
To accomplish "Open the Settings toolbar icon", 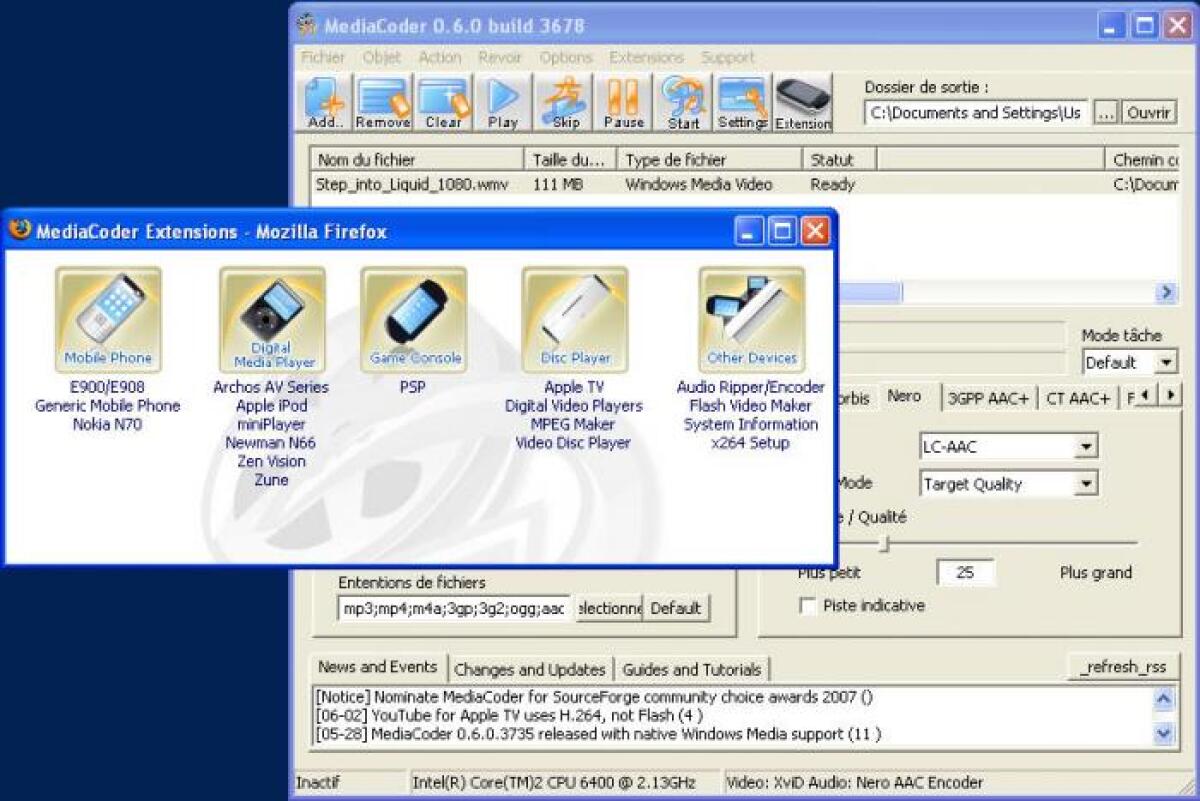I will 742,100.
